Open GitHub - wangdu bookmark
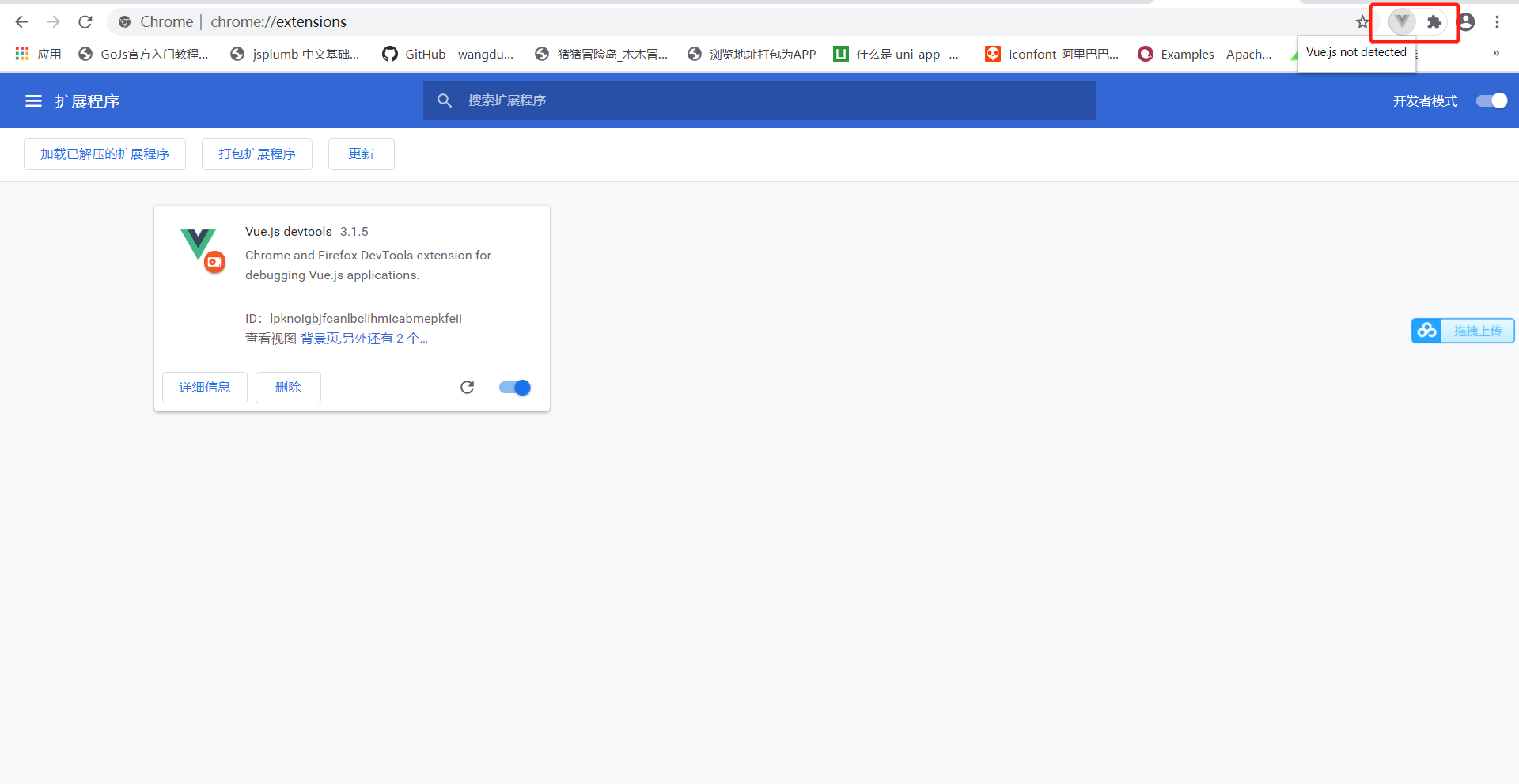1519x784 pixels. tap(448, 54)
